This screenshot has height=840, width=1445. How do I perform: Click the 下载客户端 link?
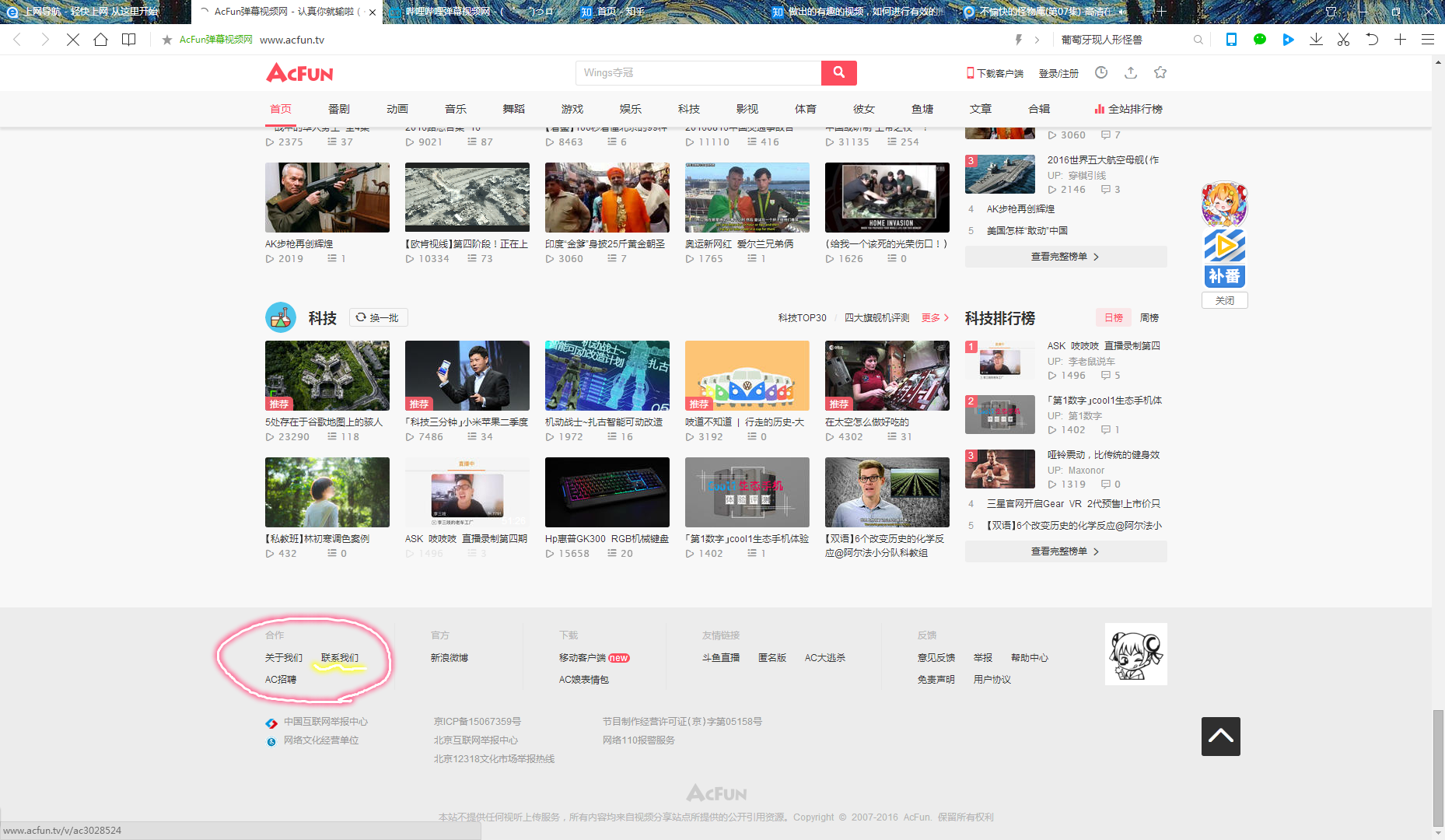[995, 73]
